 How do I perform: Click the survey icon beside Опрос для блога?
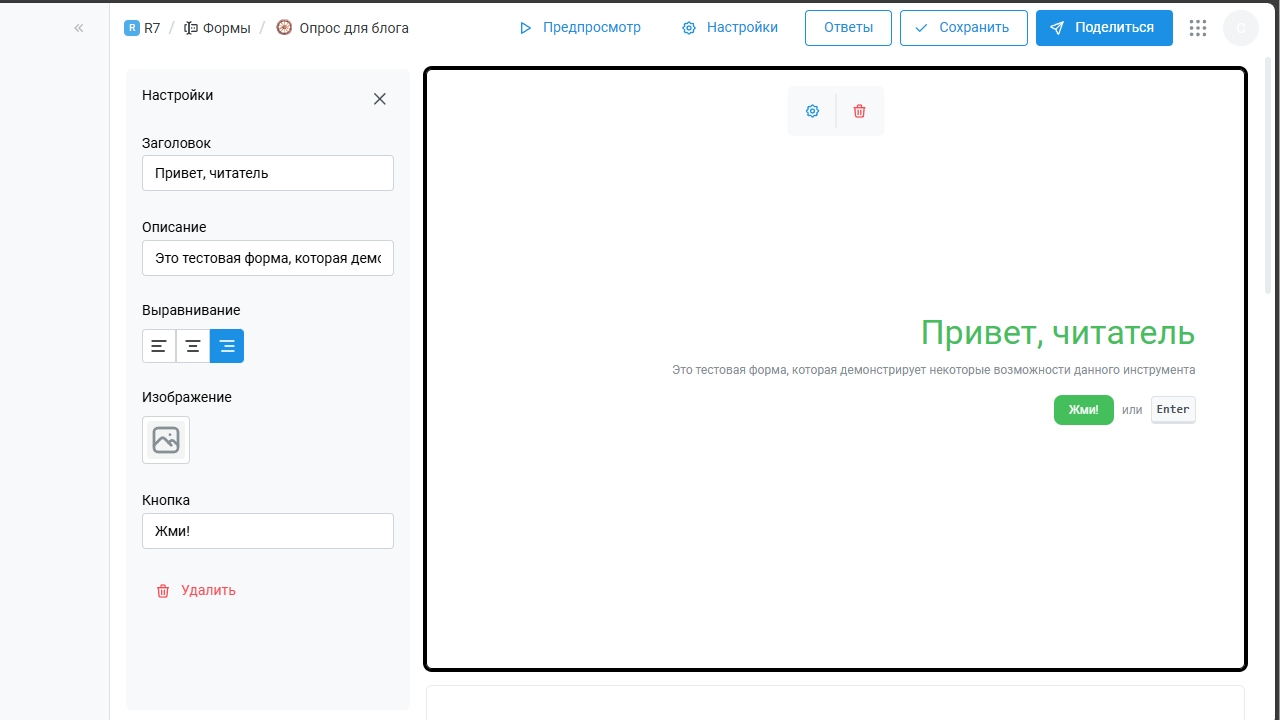[284, 28]
